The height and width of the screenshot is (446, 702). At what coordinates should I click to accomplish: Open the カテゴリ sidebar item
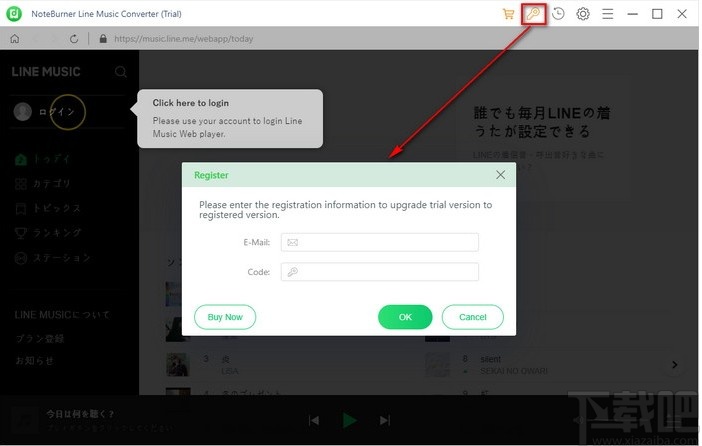click(43, 184)
